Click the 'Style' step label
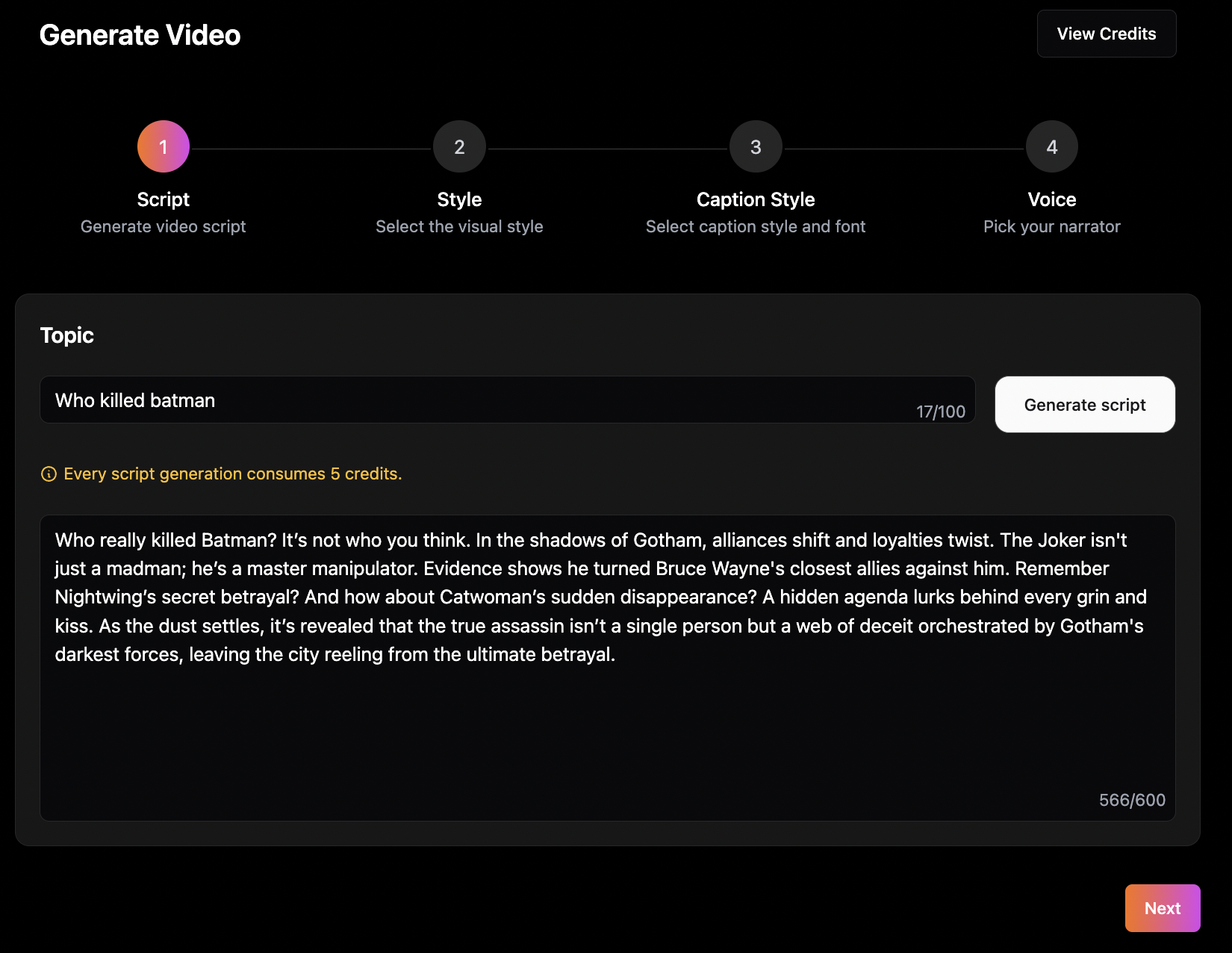The height and width of the screenshot is (953, 1232). [459, 199]
